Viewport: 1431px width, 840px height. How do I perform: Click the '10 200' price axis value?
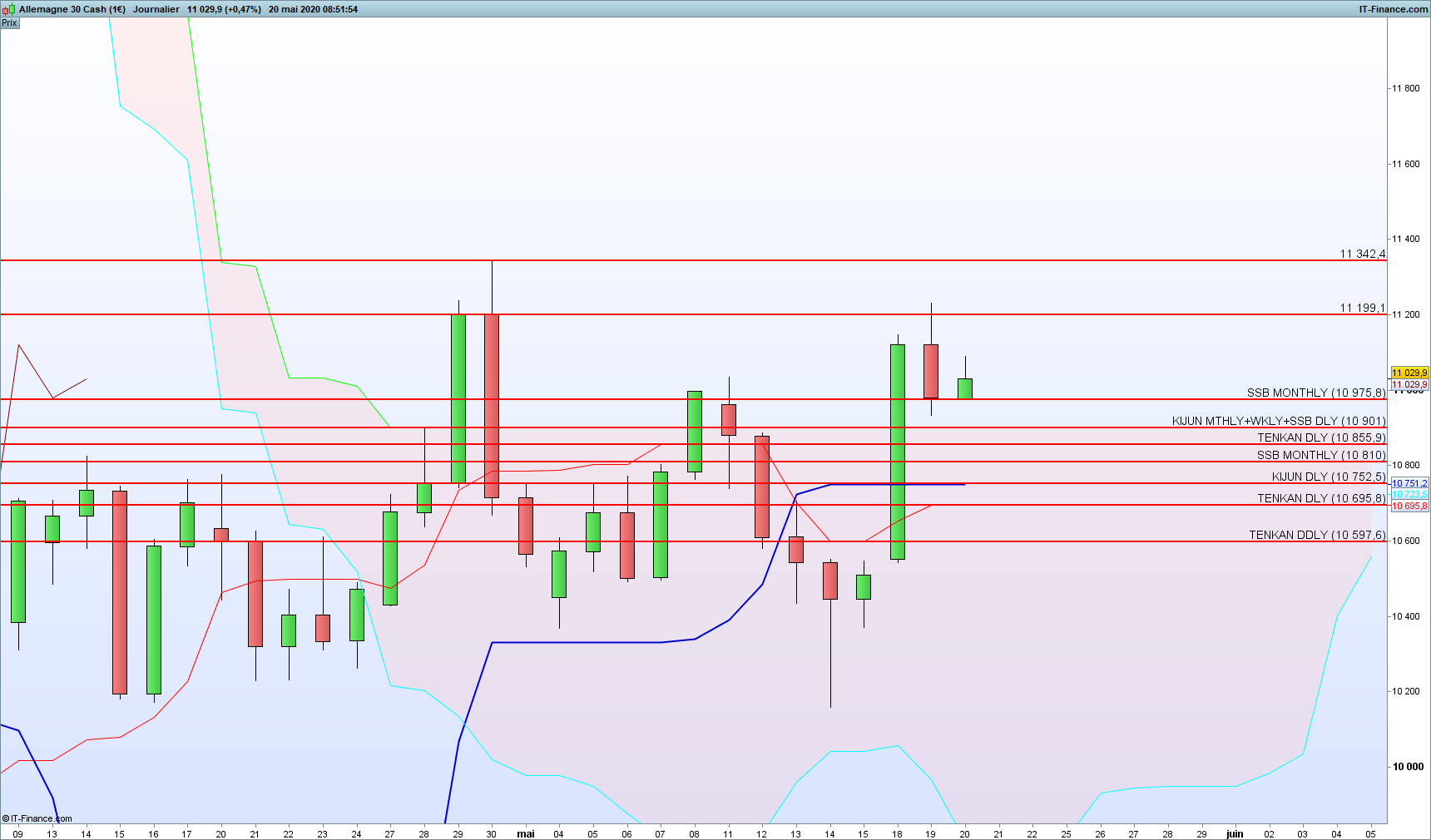pyautogui.click(x=1406, y=691)
